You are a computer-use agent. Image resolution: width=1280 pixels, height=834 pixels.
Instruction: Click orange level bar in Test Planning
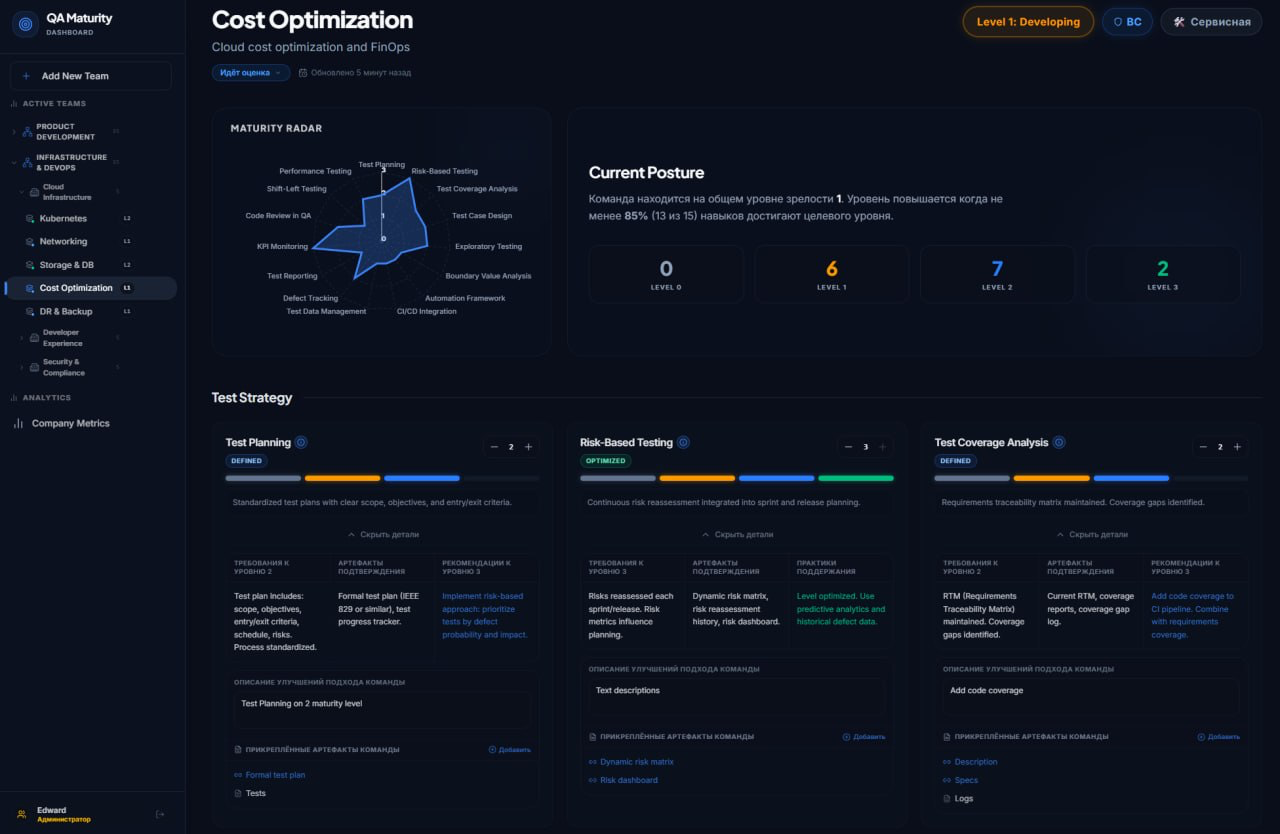[x=343, y=478]
